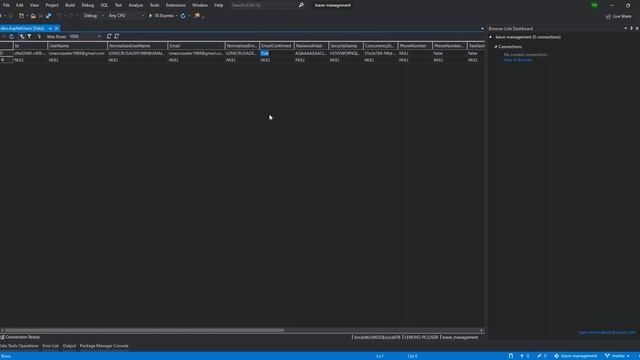Open the Package Manager Console tab
The width and height of the screenshot is (640, 360).
coord(104,346)
